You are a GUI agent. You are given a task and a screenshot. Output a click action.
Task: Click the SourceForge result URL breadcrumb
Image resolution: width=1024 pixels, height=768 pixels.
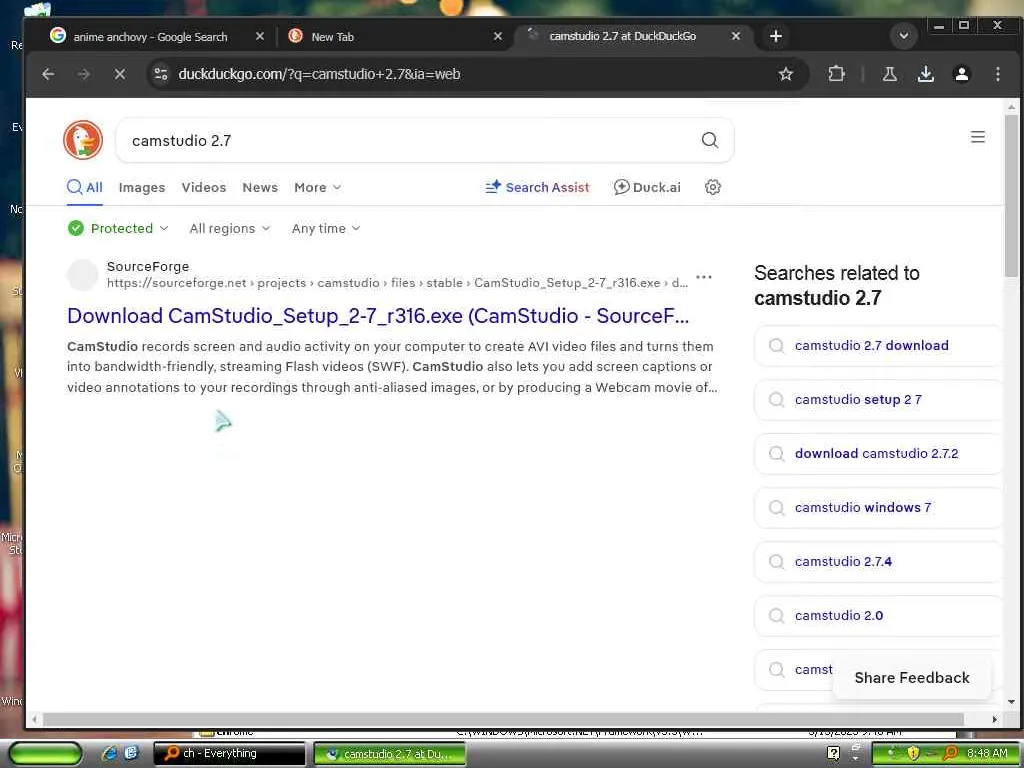397,283
